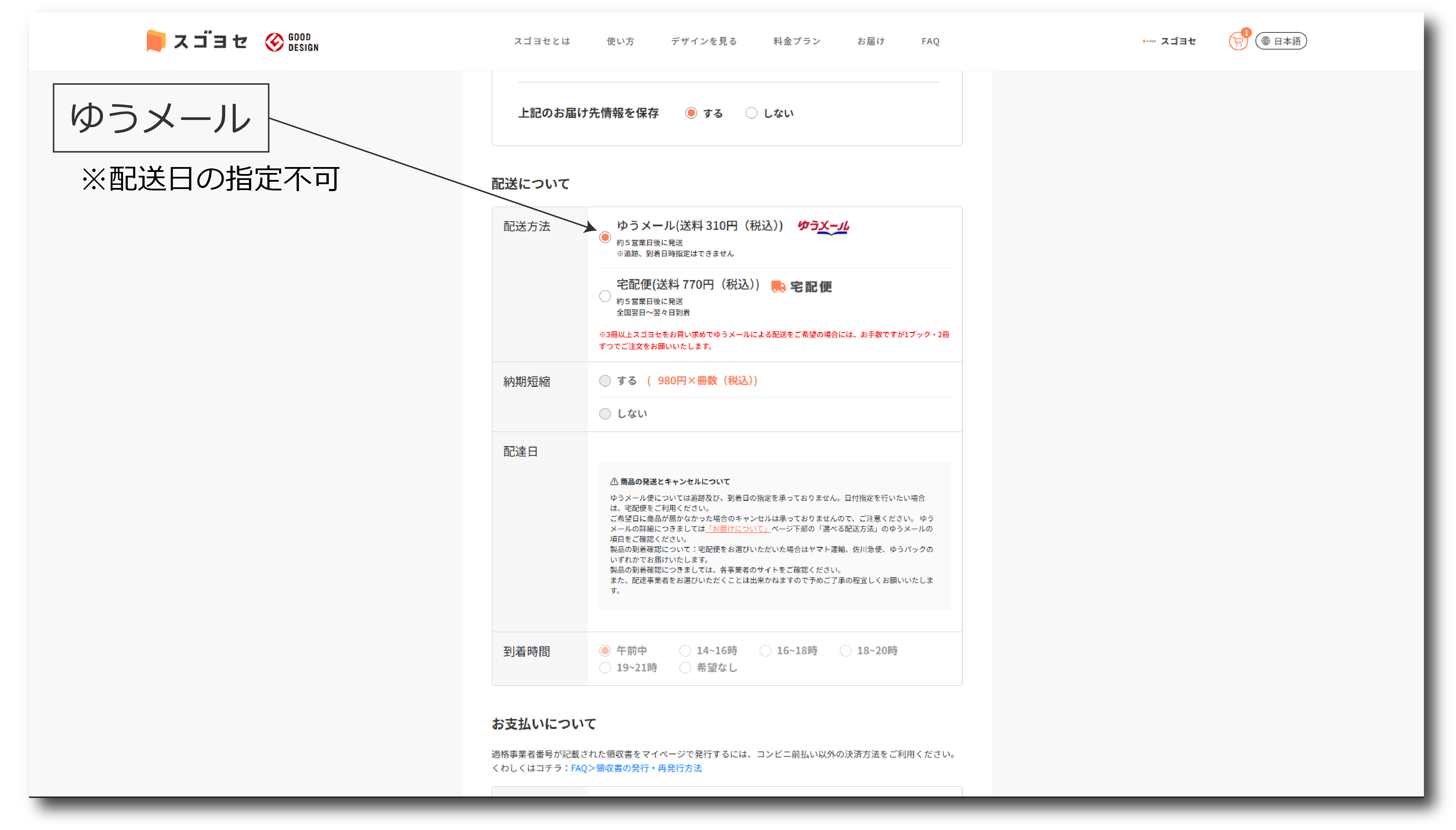Viewport: 1456px width, 830px height.
Task: Click the globe icon in language selector
Action: [x=1266, y=41]
